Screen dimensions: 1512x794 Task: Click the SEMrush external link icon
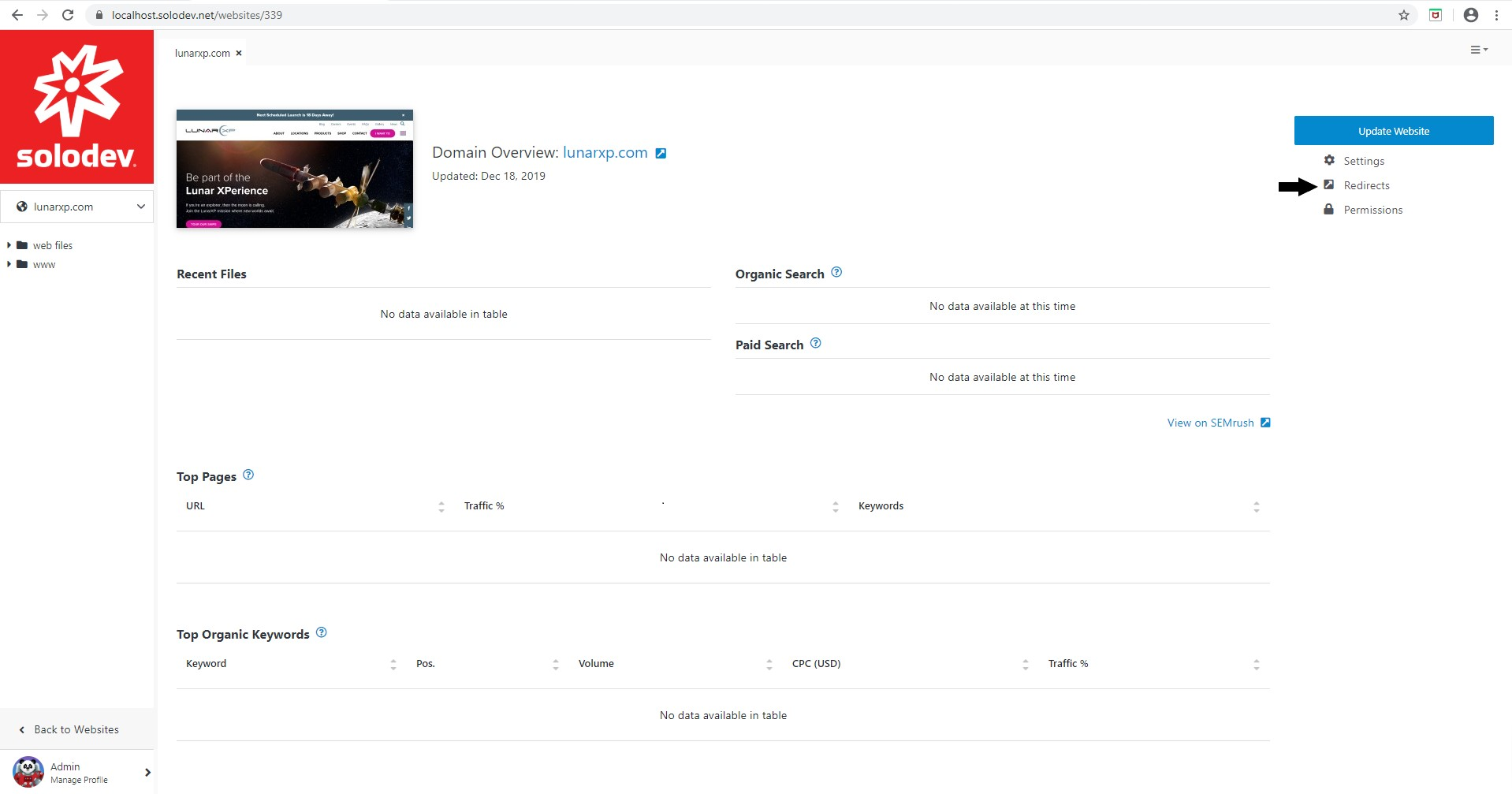click(1265, 423)
